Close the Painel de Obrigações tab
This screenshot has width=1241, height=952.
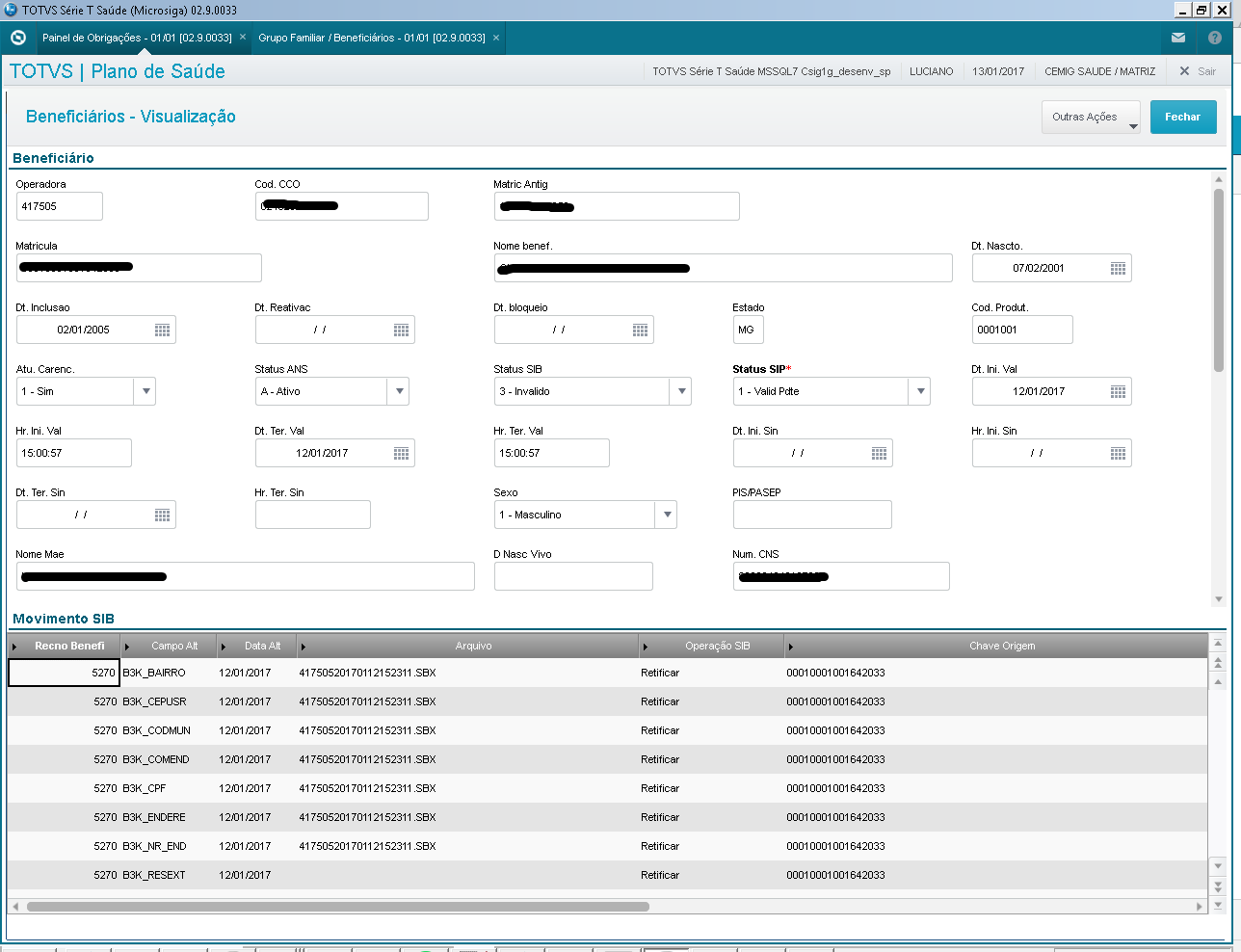(243, 38)
